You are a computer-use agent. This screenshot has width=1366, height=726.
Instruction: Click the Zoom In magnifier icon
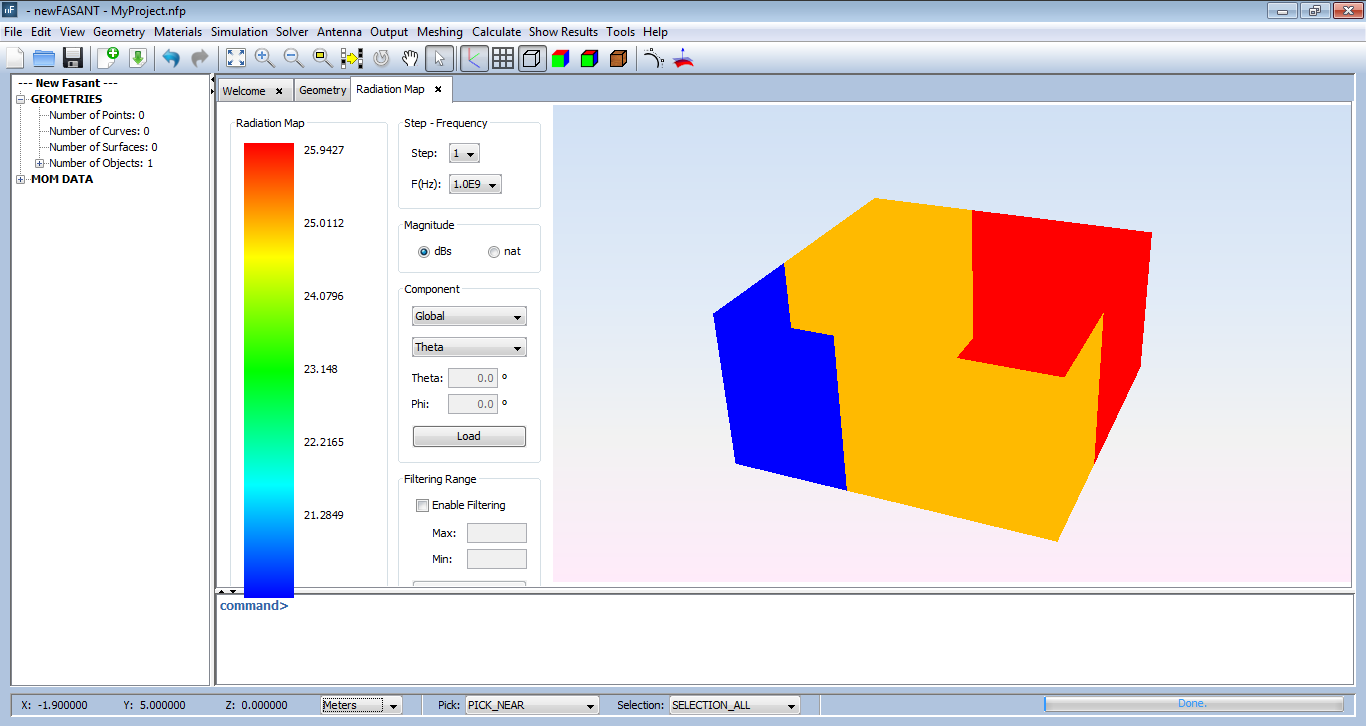tap(264, 58)
